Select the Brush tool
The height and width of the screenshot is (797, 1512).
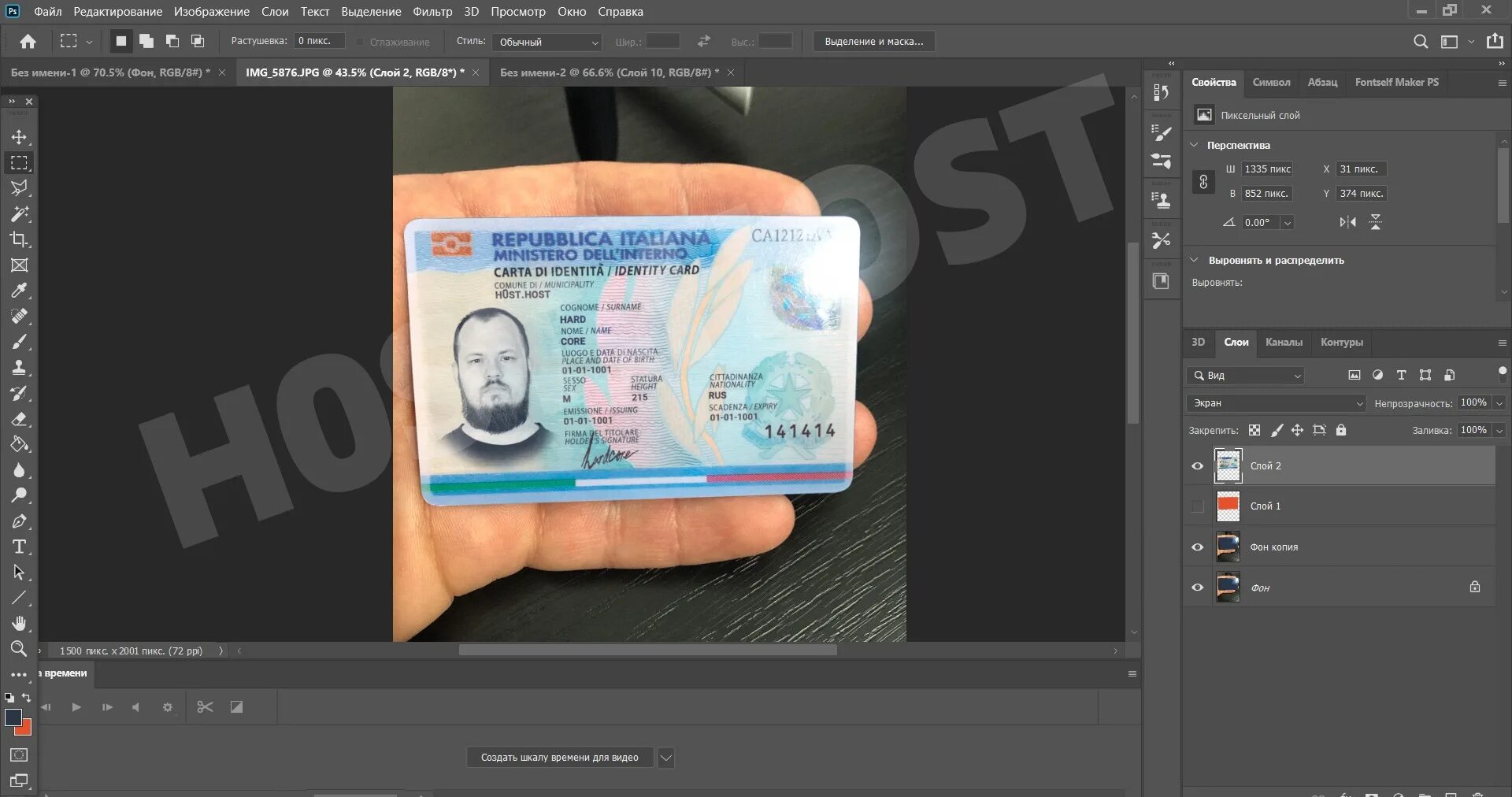pyautogui.click(x=19, y=342)
